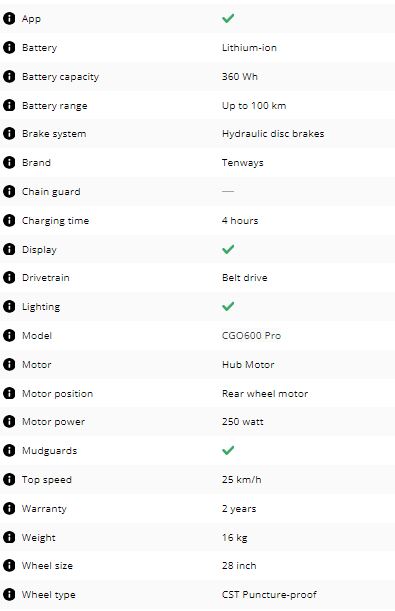Click the green checkmark for App
The width and height of the screenshot is (395, 611).
pyautogui.click(x=228, y=18)
